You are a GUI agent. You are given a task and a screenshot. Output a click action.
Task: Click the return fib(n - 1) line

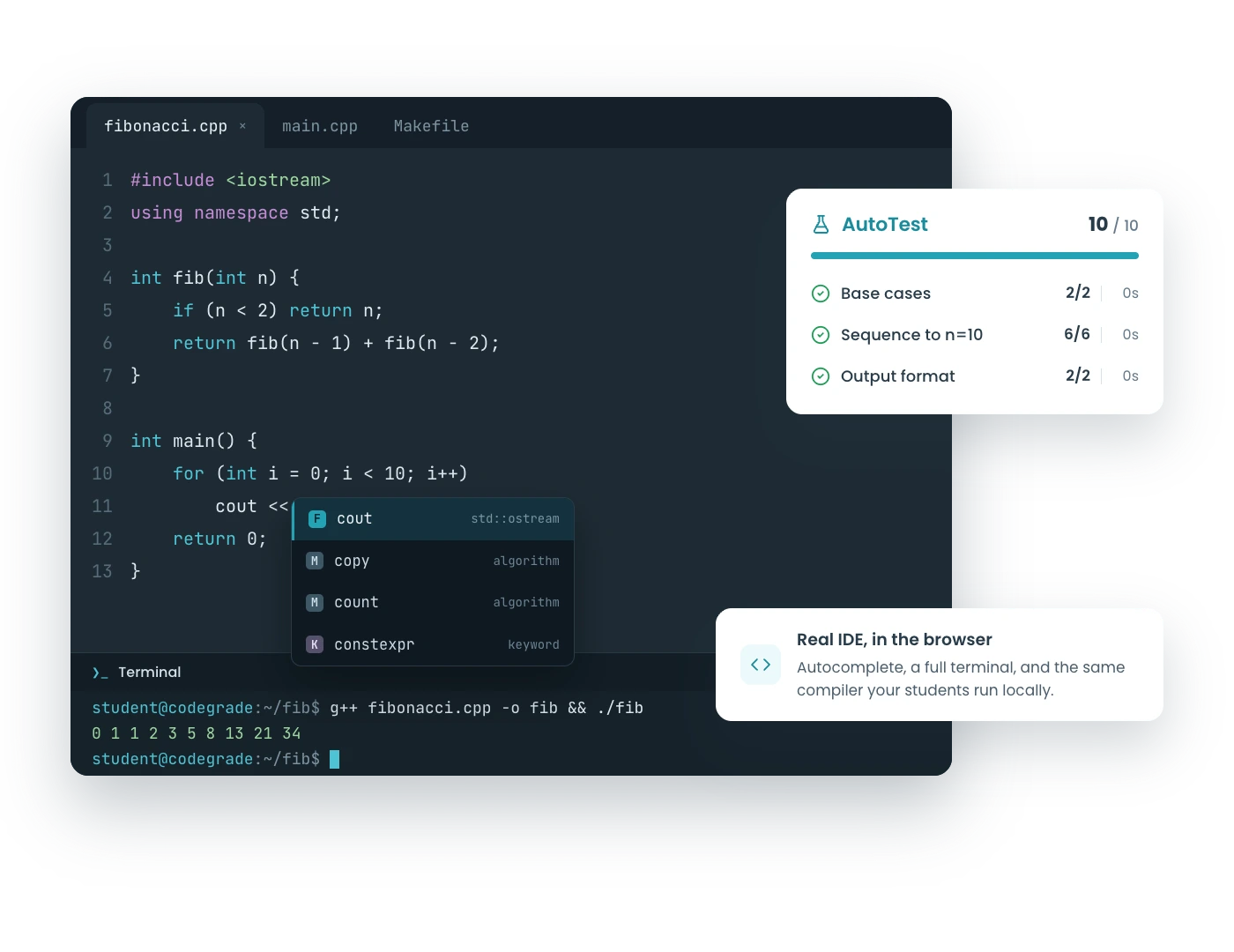[336, 343]
